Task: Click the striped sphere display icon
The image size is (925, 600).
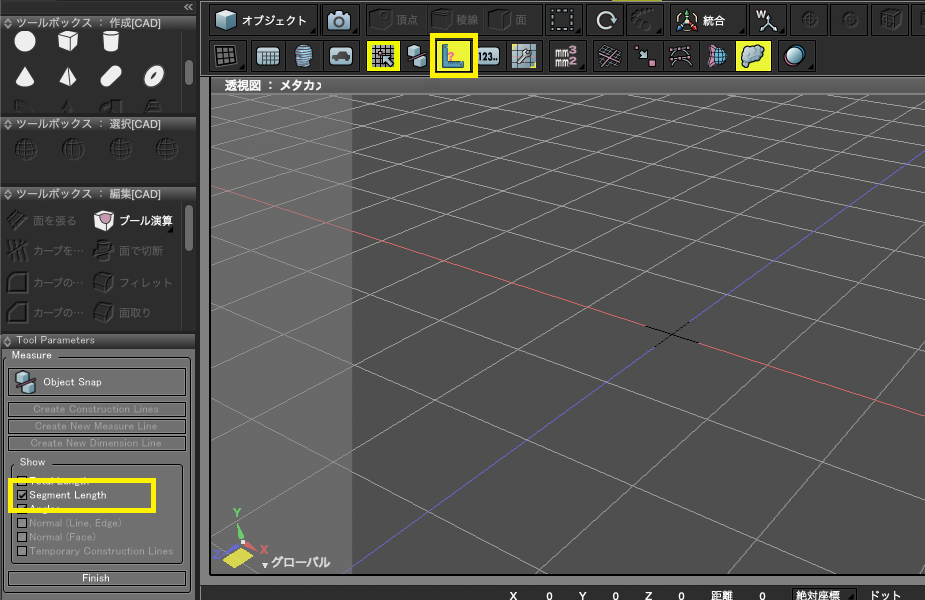Action: (x=304, y=56)
